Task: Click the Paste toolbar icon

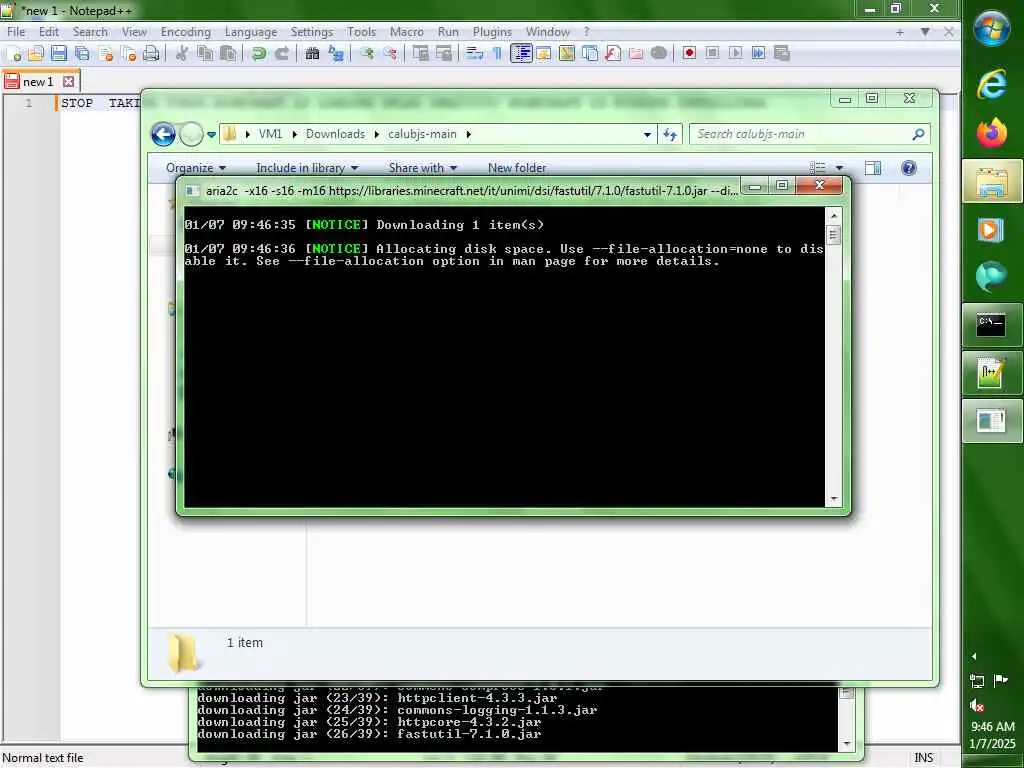Action: pos(228,54)
